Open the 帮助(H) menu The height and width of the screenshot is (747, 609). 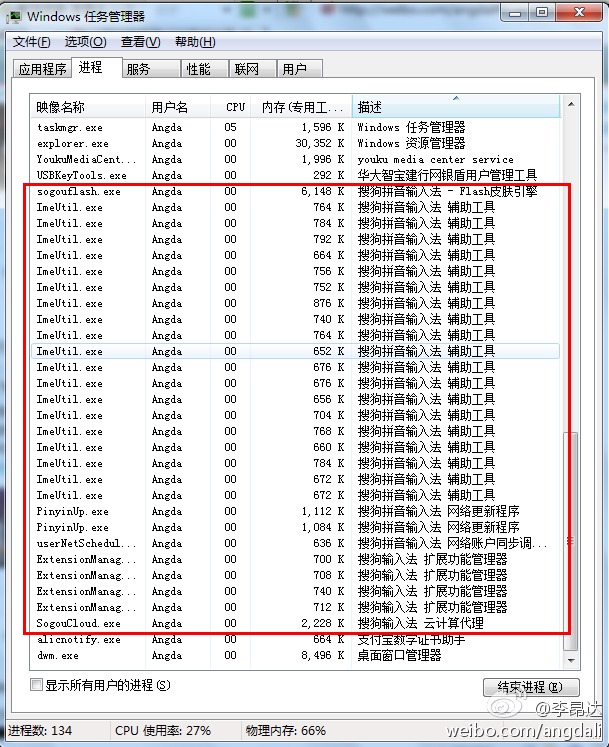(x=195, y=42)
